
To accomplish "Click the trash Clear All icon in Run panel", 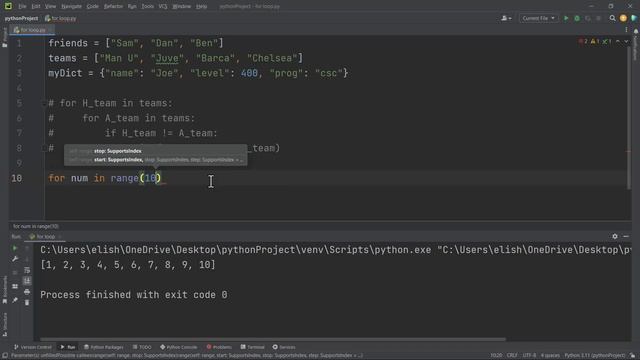I will click(x=27, y=302).
